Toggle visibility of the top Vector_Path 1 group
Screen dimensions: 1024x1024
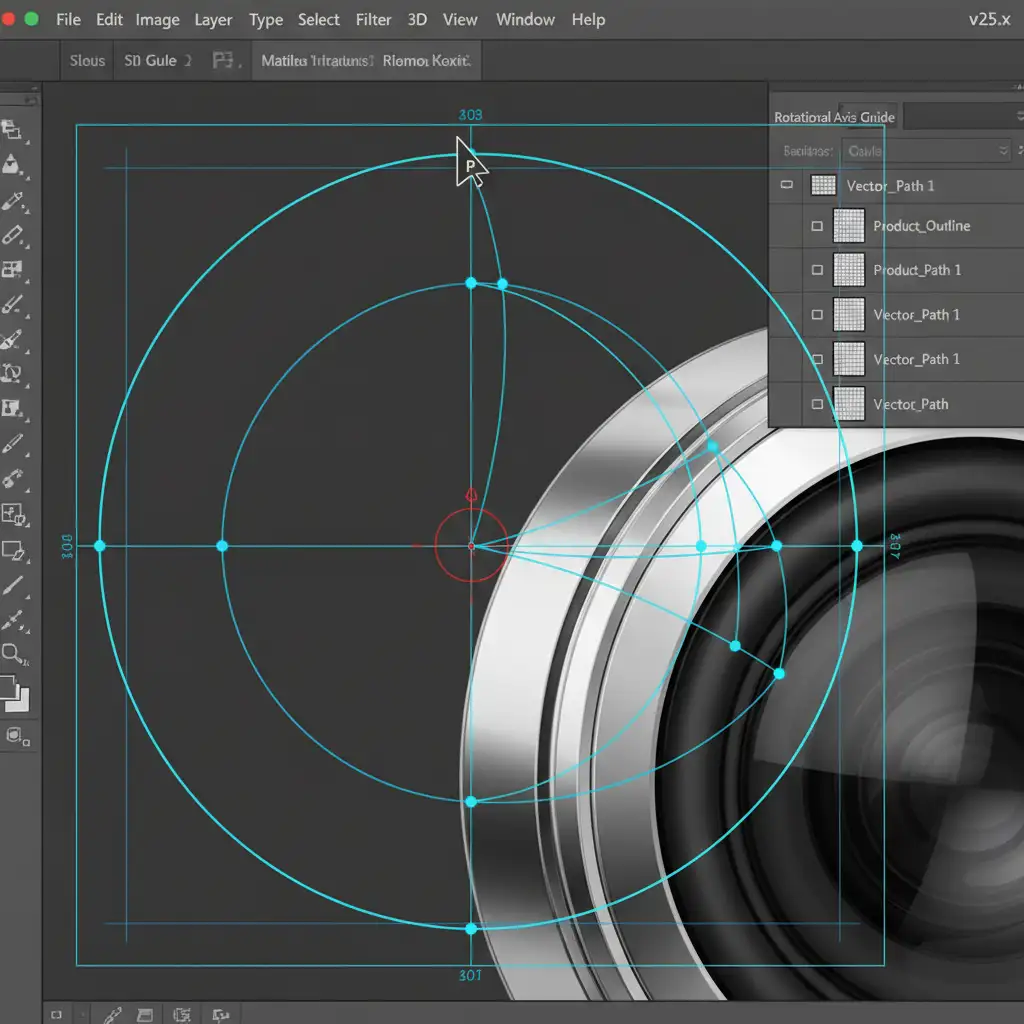point(786,185)
